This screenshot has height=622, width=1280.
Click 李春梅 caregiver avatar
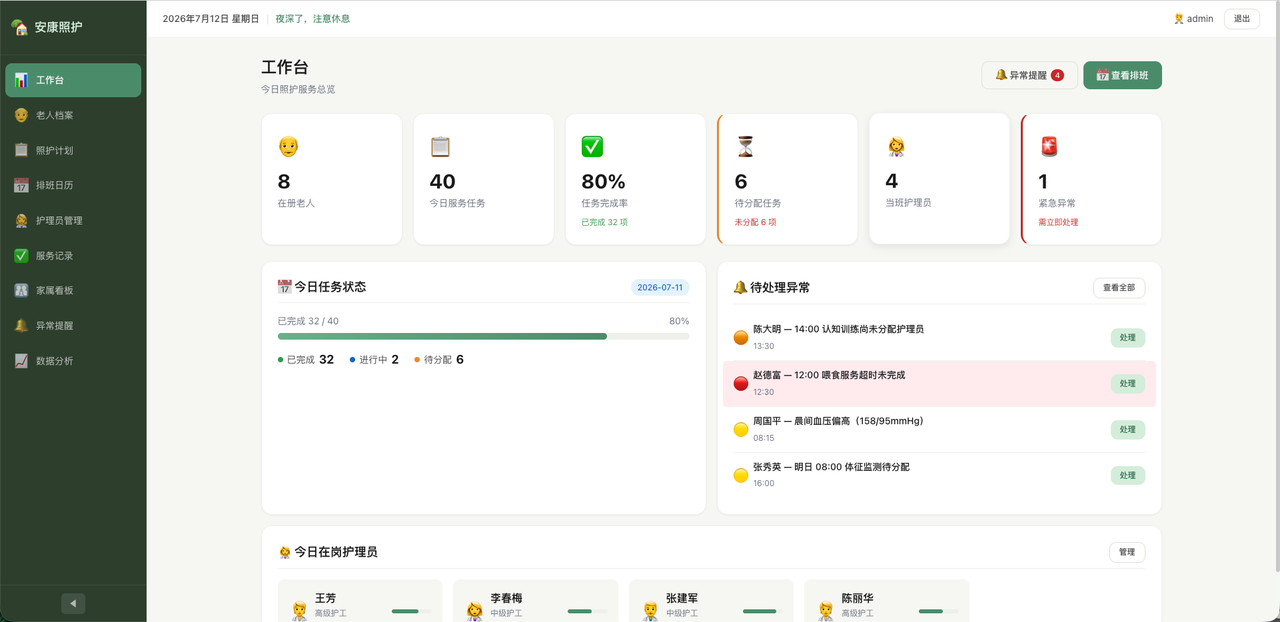pyautogui.click(x=474, y=610)
